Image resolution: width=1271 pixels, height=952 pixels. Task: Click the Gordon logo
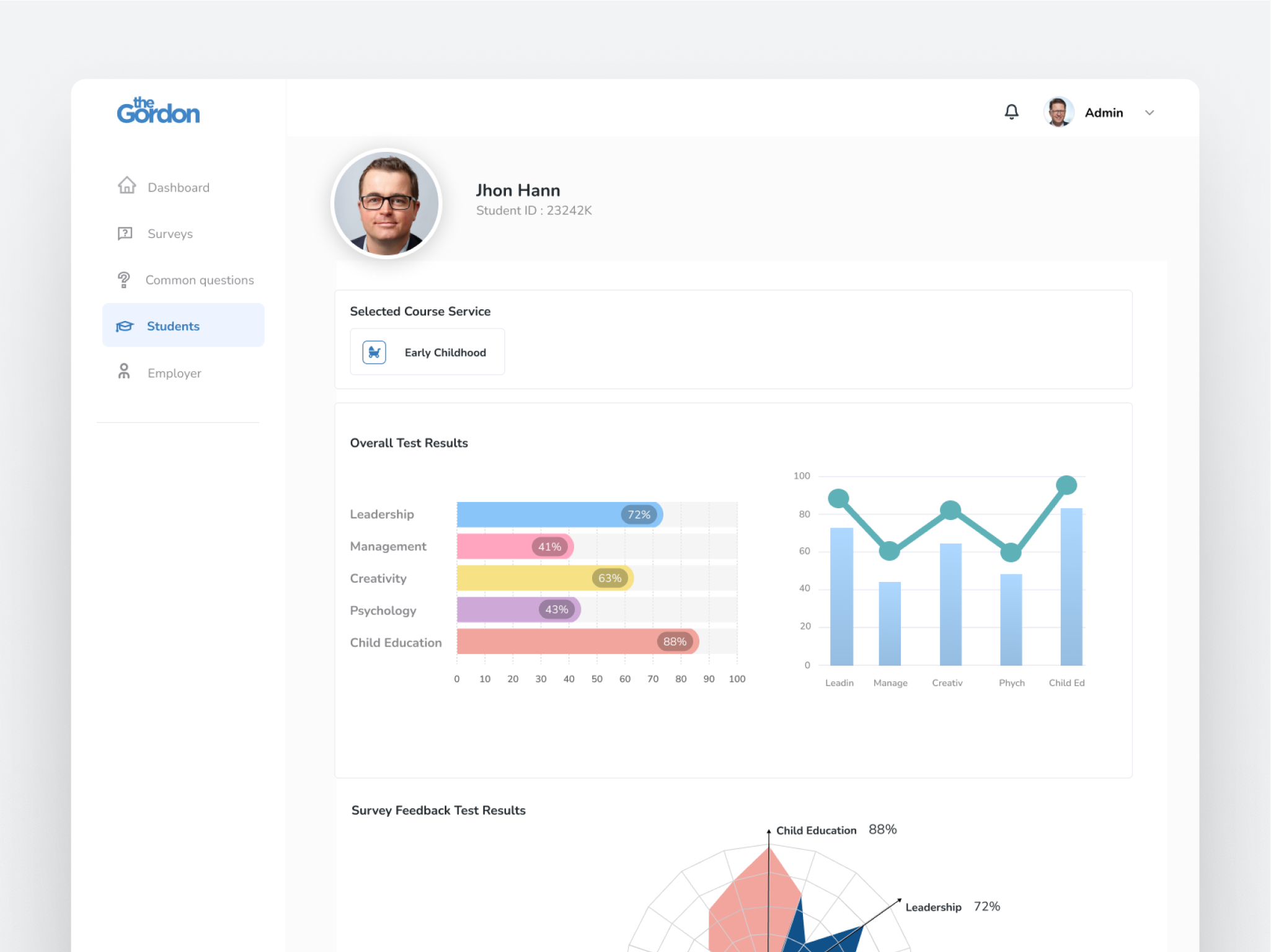tap(158, 111)
